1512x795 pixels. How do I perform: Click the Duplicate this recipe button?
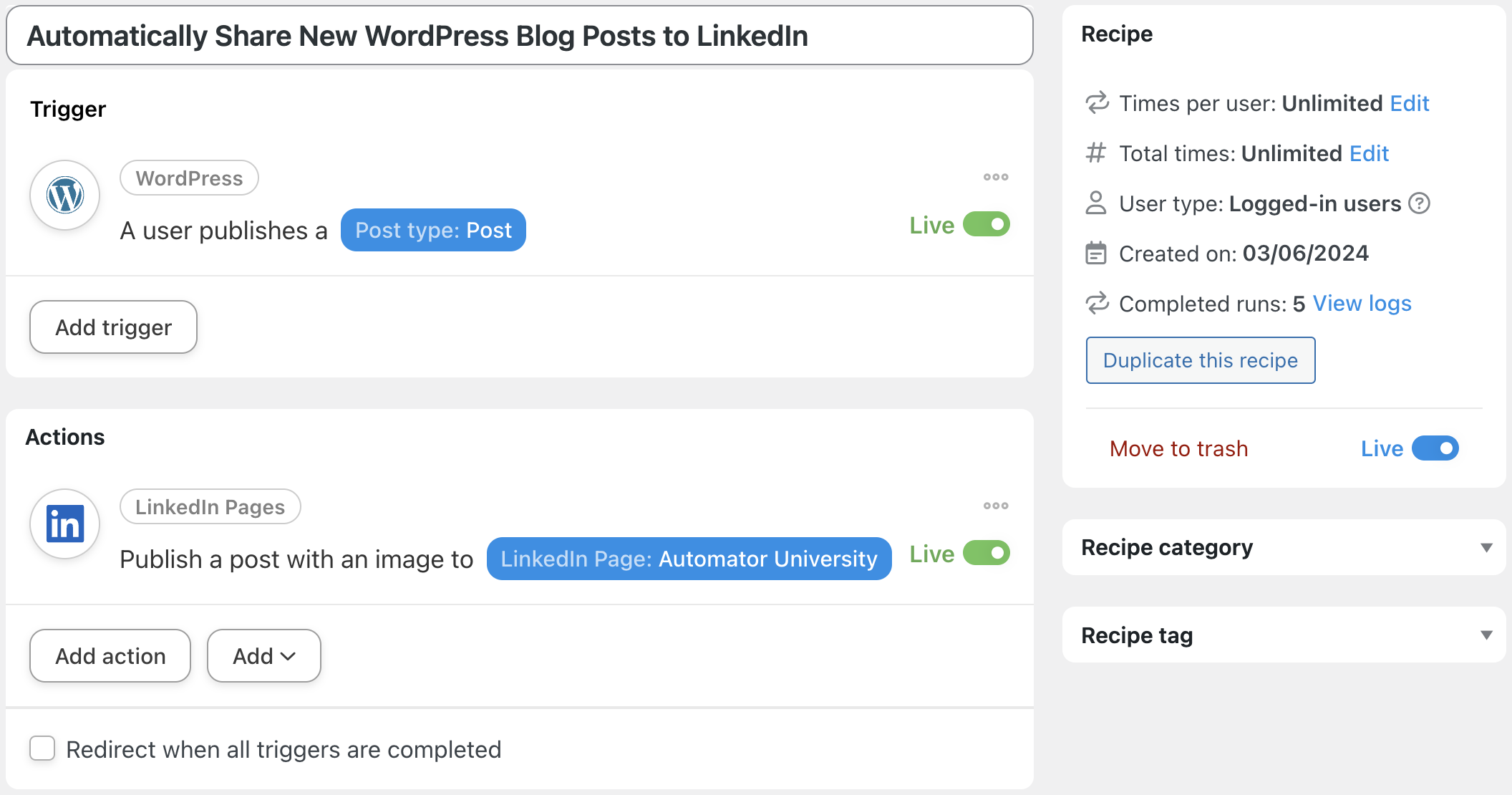pos(1200,360)
